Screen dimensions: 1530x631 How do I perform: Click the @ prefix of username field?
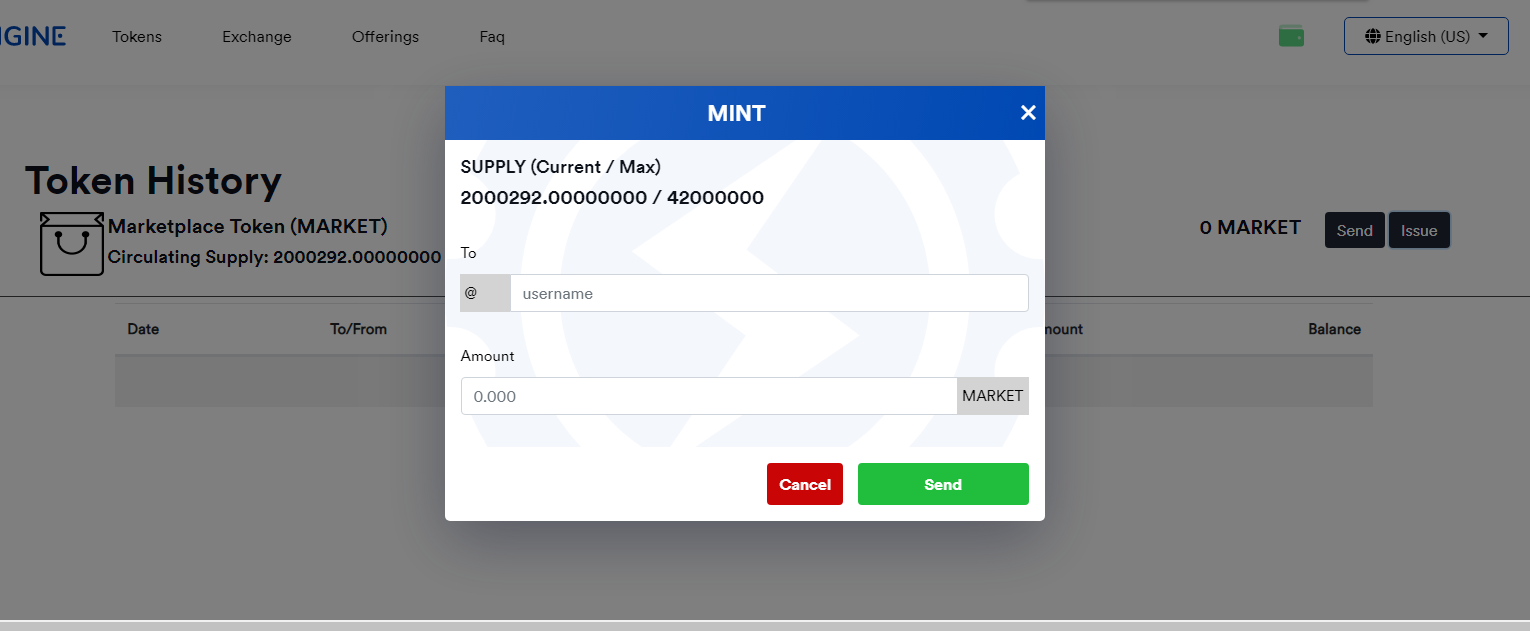pos(485,293)
